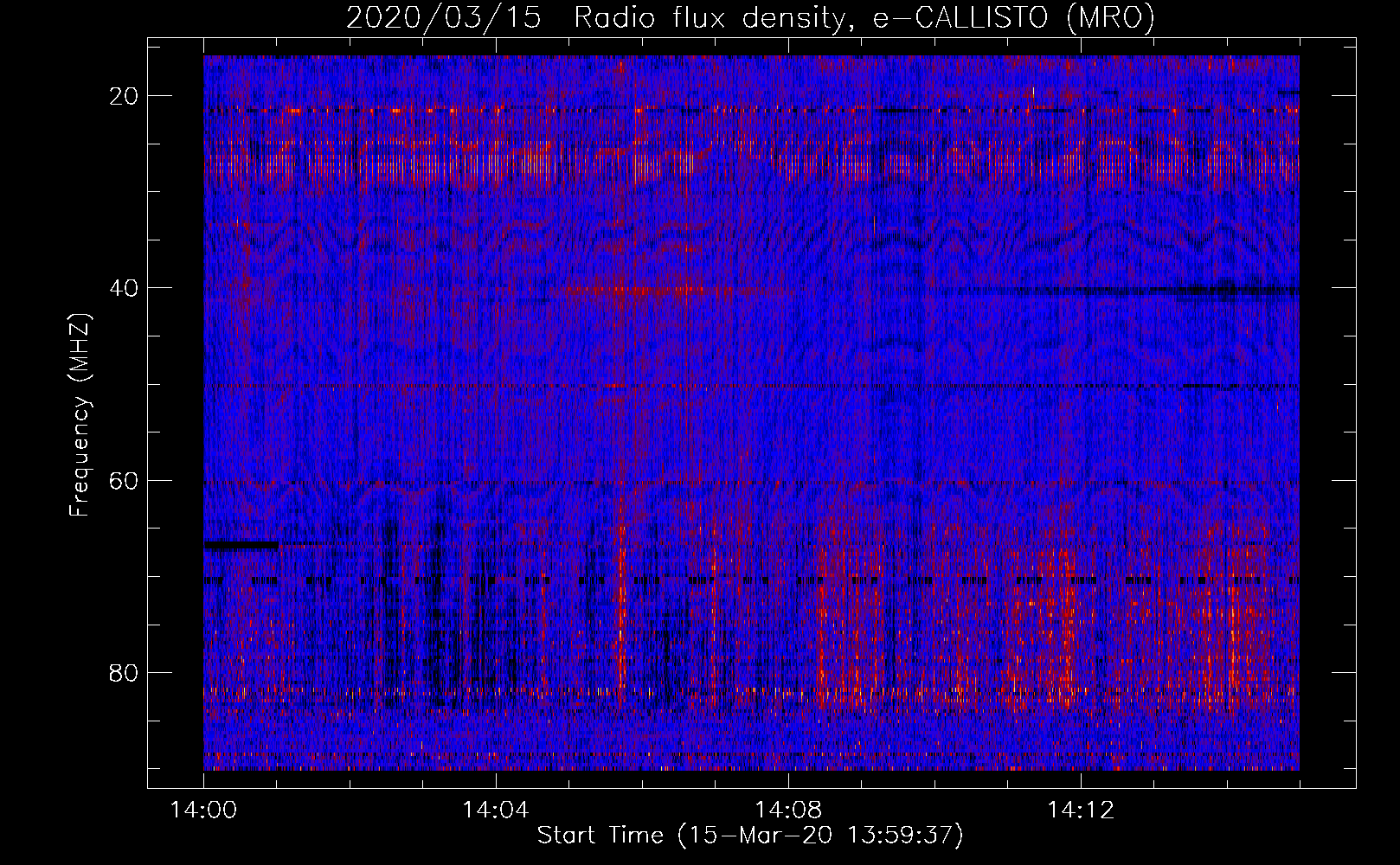This screenshot has width=1400, height=865.
Task: Click the plot title showing 2020/03/15 Radio flux density
Action: click(750, 17)
